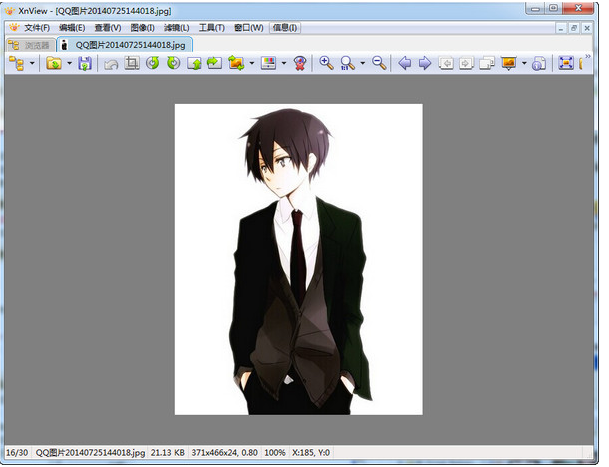
Task: Open the 图像(I) menu
Action: point(143,28)
